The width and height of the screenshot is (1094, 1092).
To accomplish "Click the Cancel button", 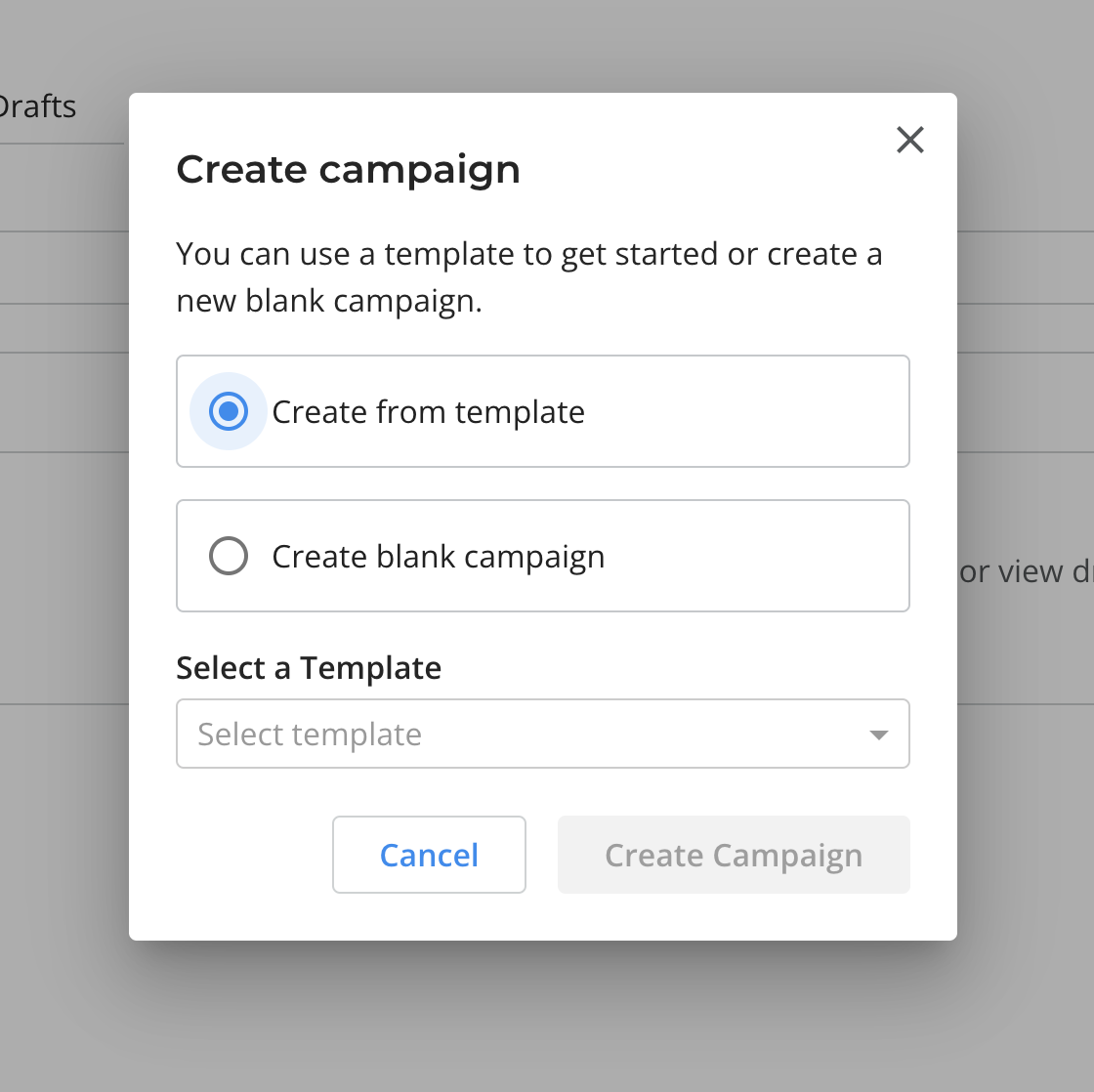I will 429,855.
